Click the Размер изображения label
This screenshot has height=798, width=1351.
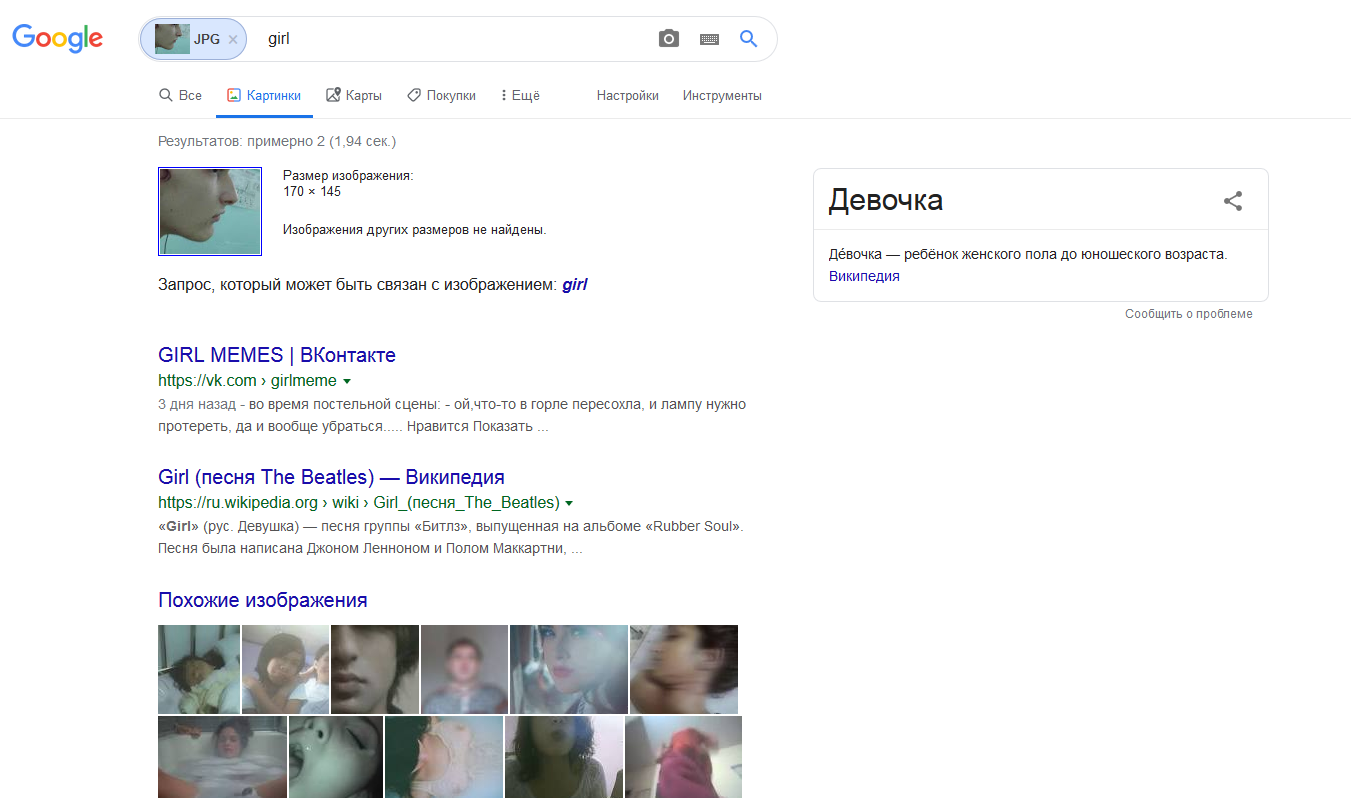[348, 176]
